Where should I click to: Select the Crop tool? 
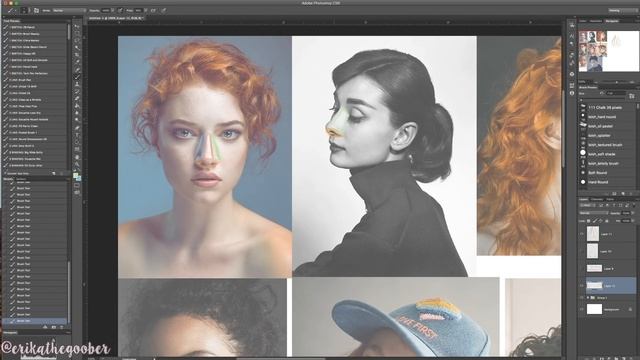point(77,55)
